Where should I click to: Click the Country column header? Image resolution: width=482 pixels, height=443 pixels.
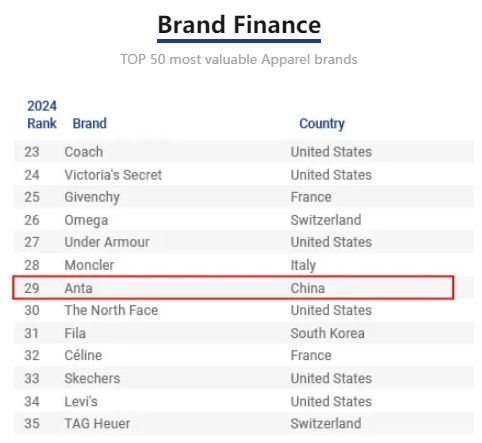pyautogui.click(x=322, y=124)
